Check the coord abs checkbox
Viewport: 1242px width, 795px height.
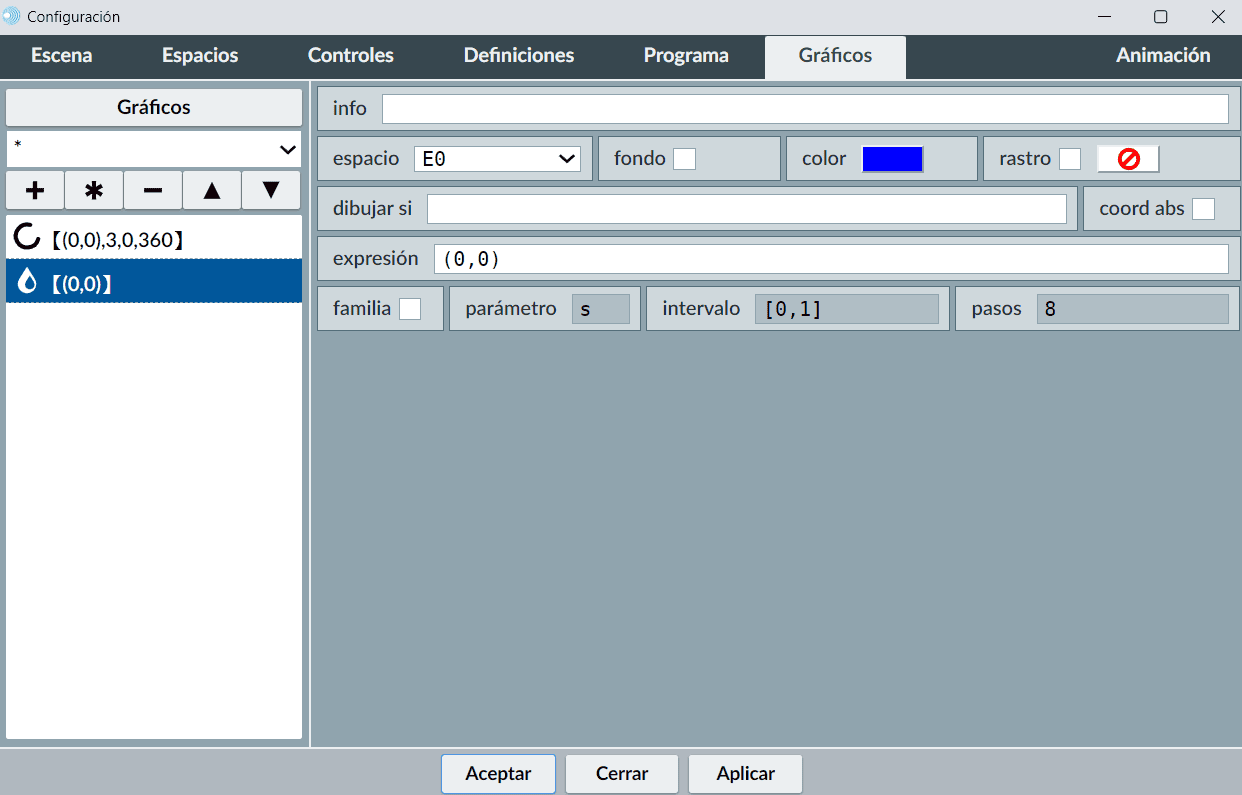[x=1203, y=209]
